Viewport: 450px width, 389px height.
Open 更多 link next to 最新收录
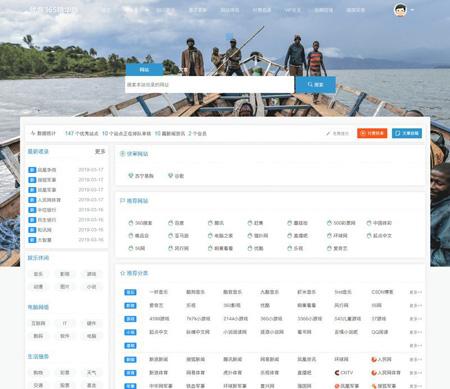100,152
